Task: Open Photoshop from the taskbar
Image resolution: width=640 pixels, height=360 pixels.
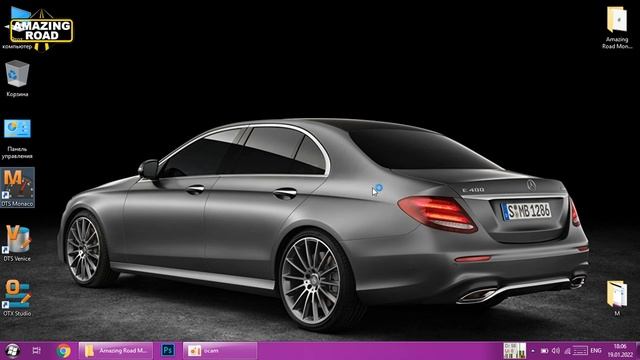Action: [x=168, y=350]
